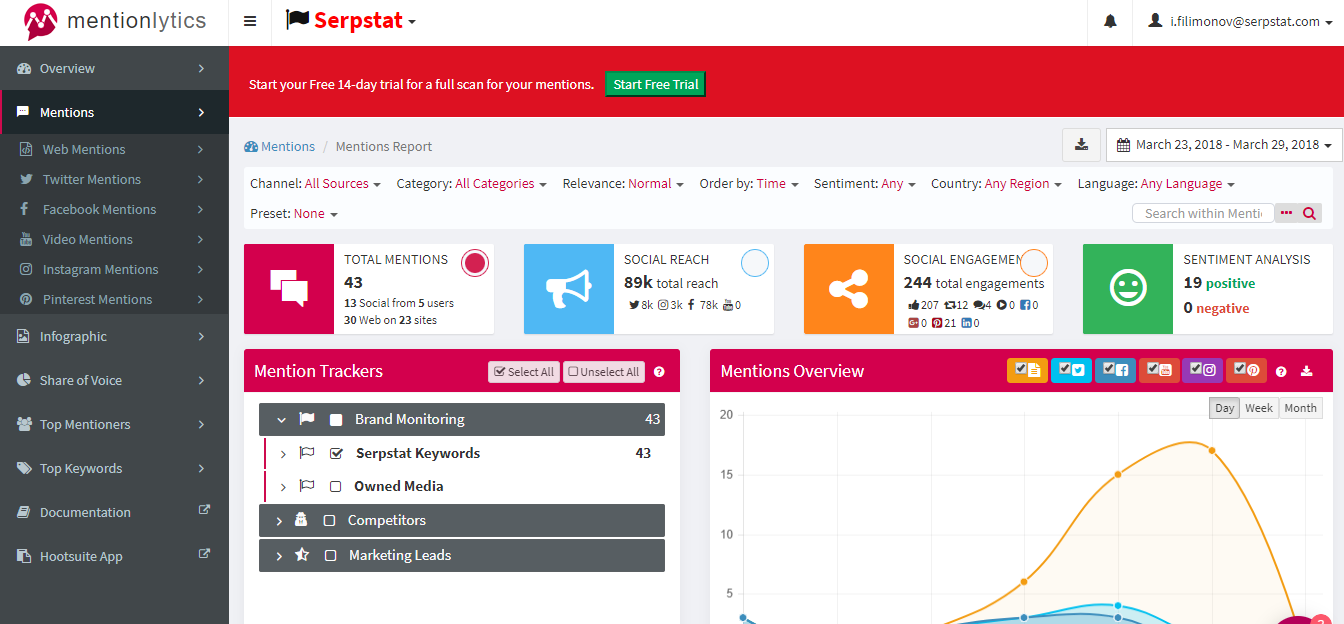Click Sentiment Analysis smiley icon

pyautogui.click(x=1128, y=289)
